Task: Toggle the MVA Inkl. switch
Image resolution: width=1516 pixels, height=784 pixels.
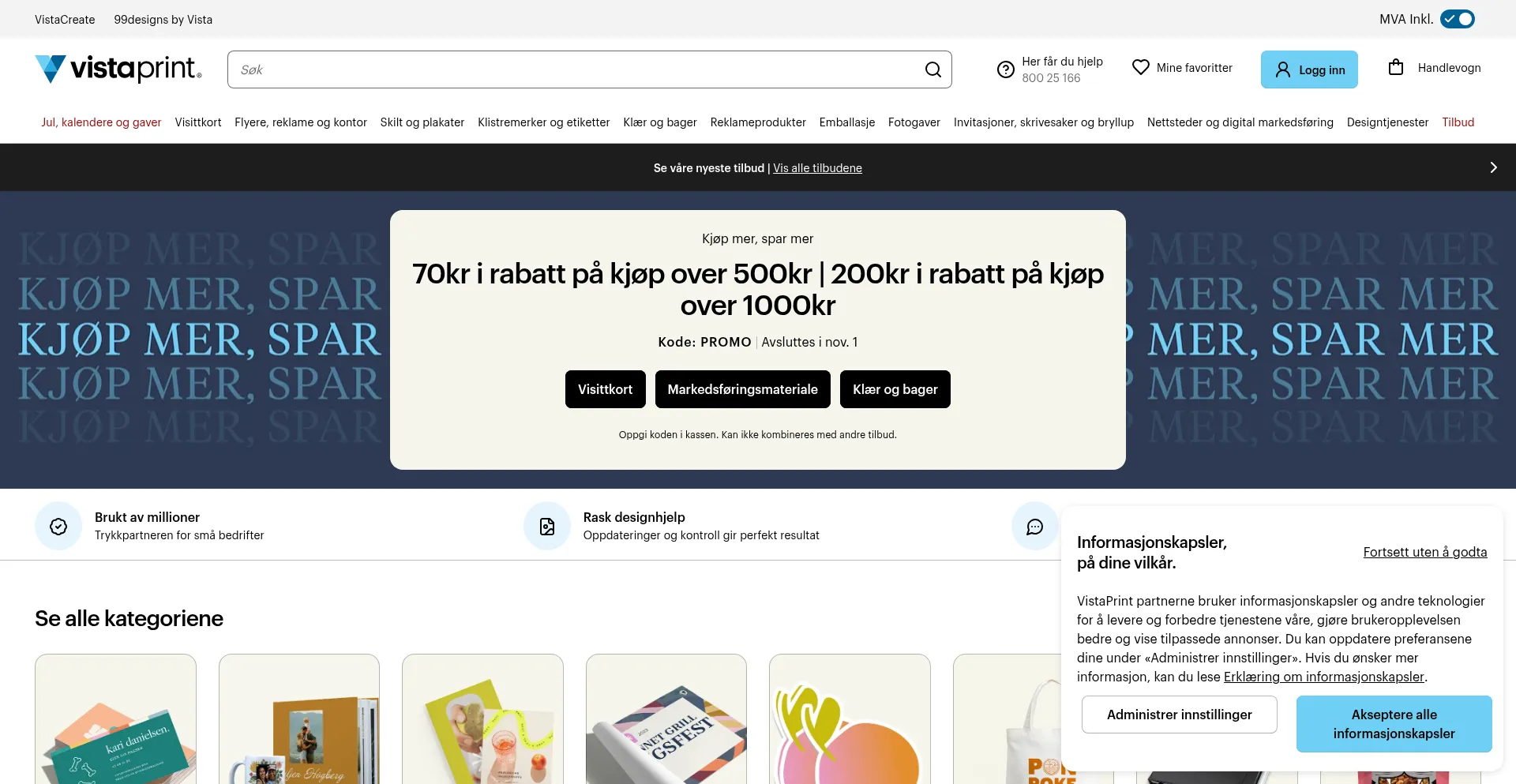Action: click(1458, 19)
